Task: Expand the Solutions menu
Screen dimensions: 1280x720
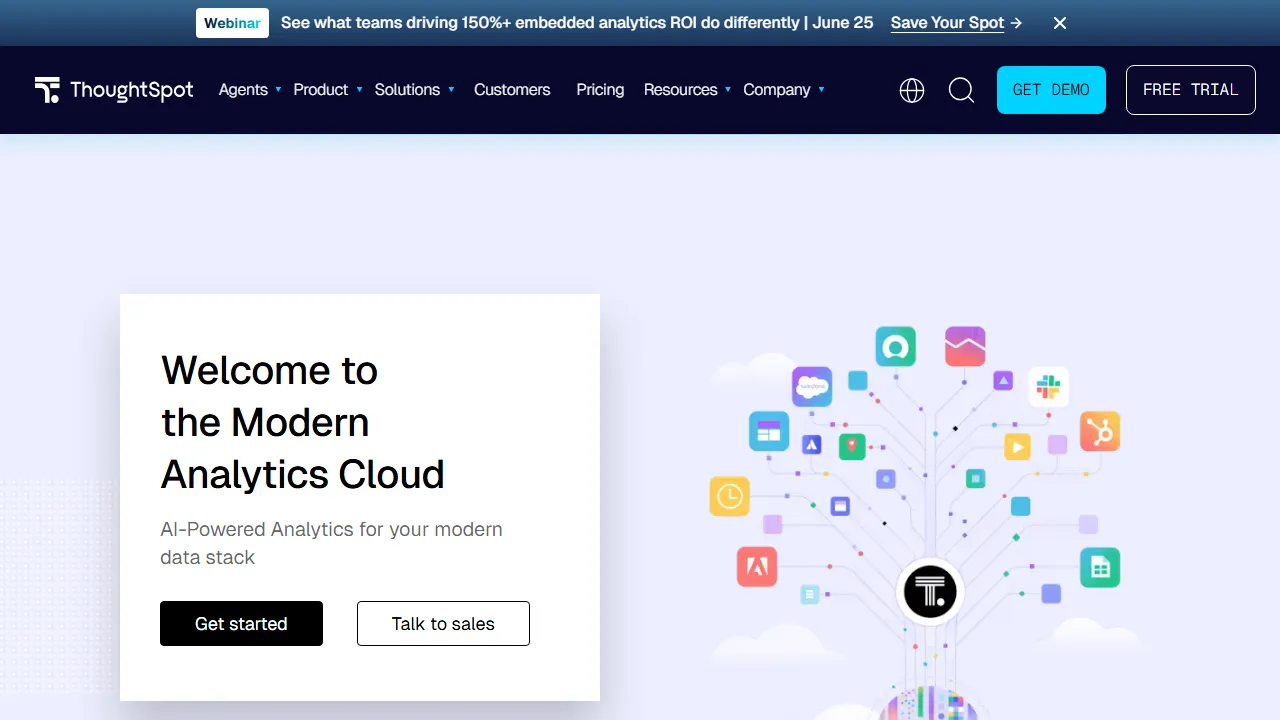Action: (x=415, y=90)
